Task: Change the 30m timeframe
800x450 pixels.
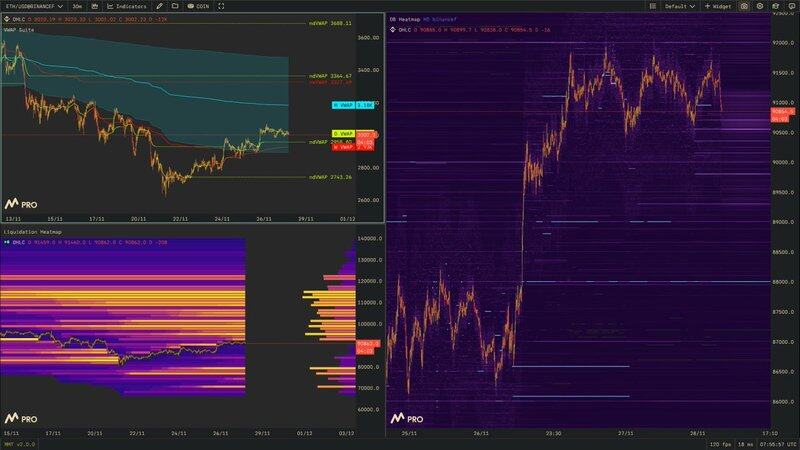Action: (77, 6)
